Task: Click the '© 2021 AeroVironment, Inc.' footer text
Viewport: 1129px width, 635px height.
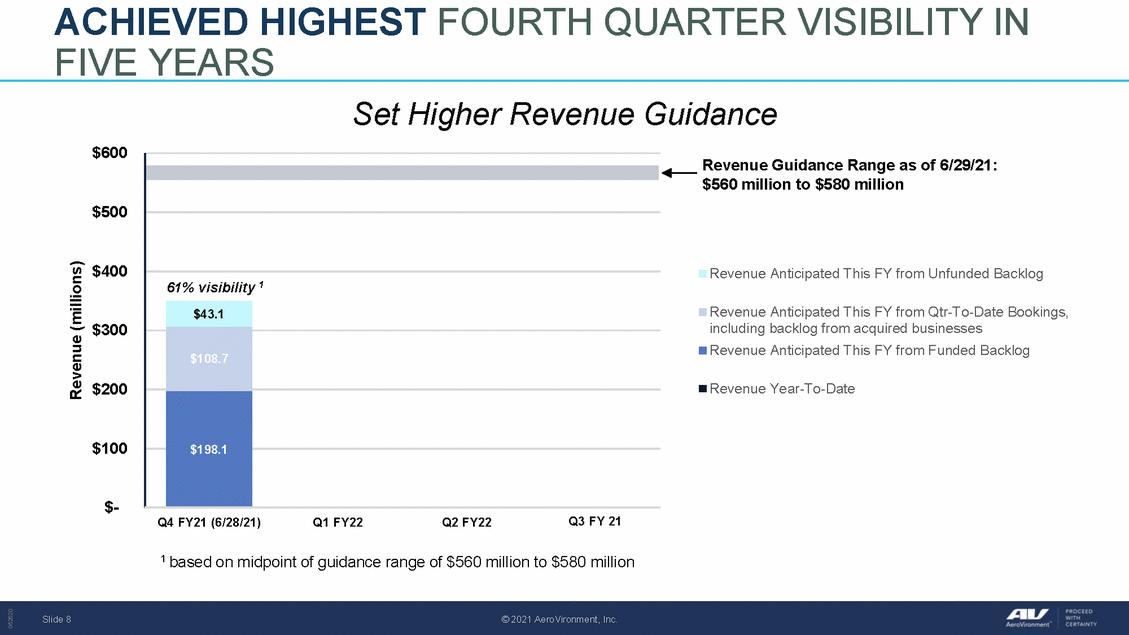Action: pos(559,619)
